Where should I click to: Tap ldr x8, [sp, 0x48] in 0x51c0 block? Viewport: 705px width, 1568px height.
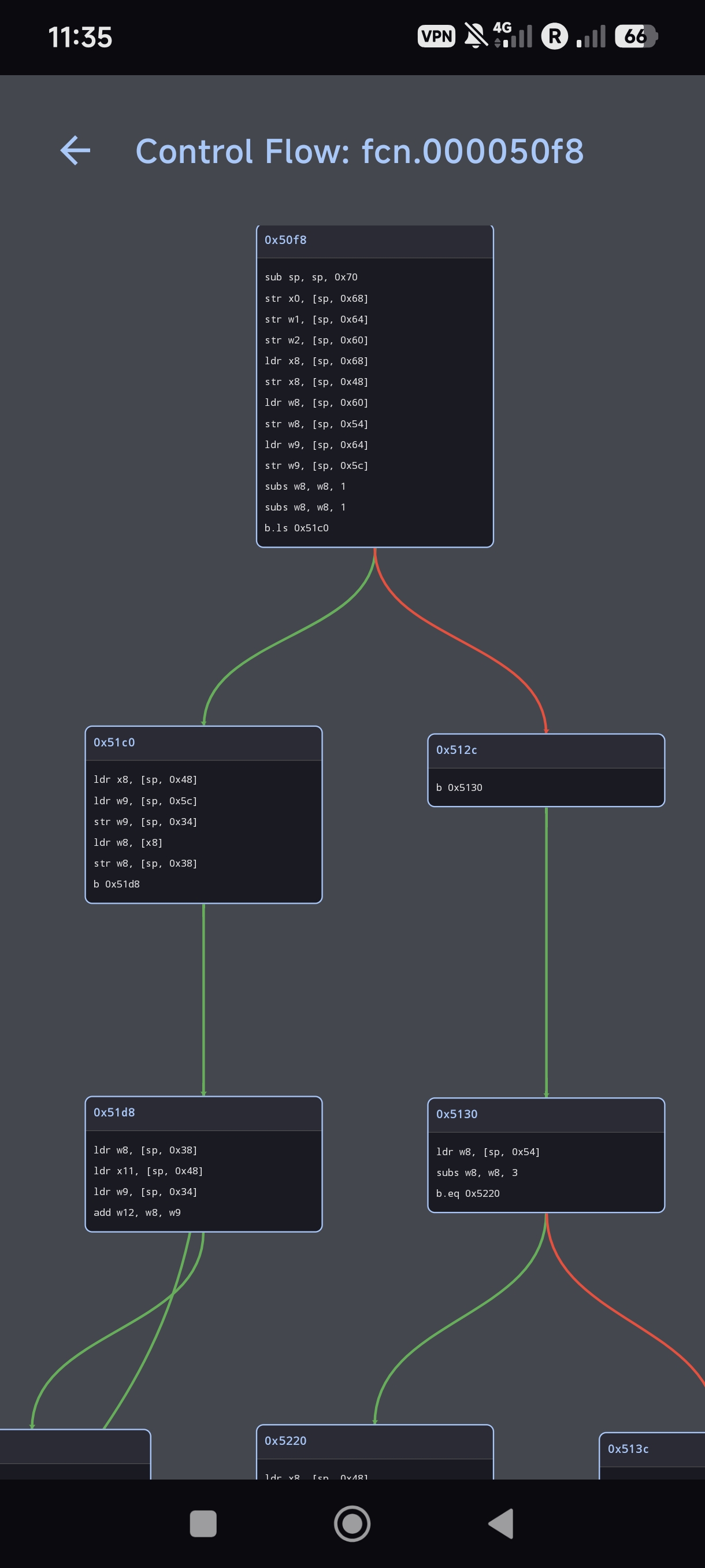click(146, 779)
